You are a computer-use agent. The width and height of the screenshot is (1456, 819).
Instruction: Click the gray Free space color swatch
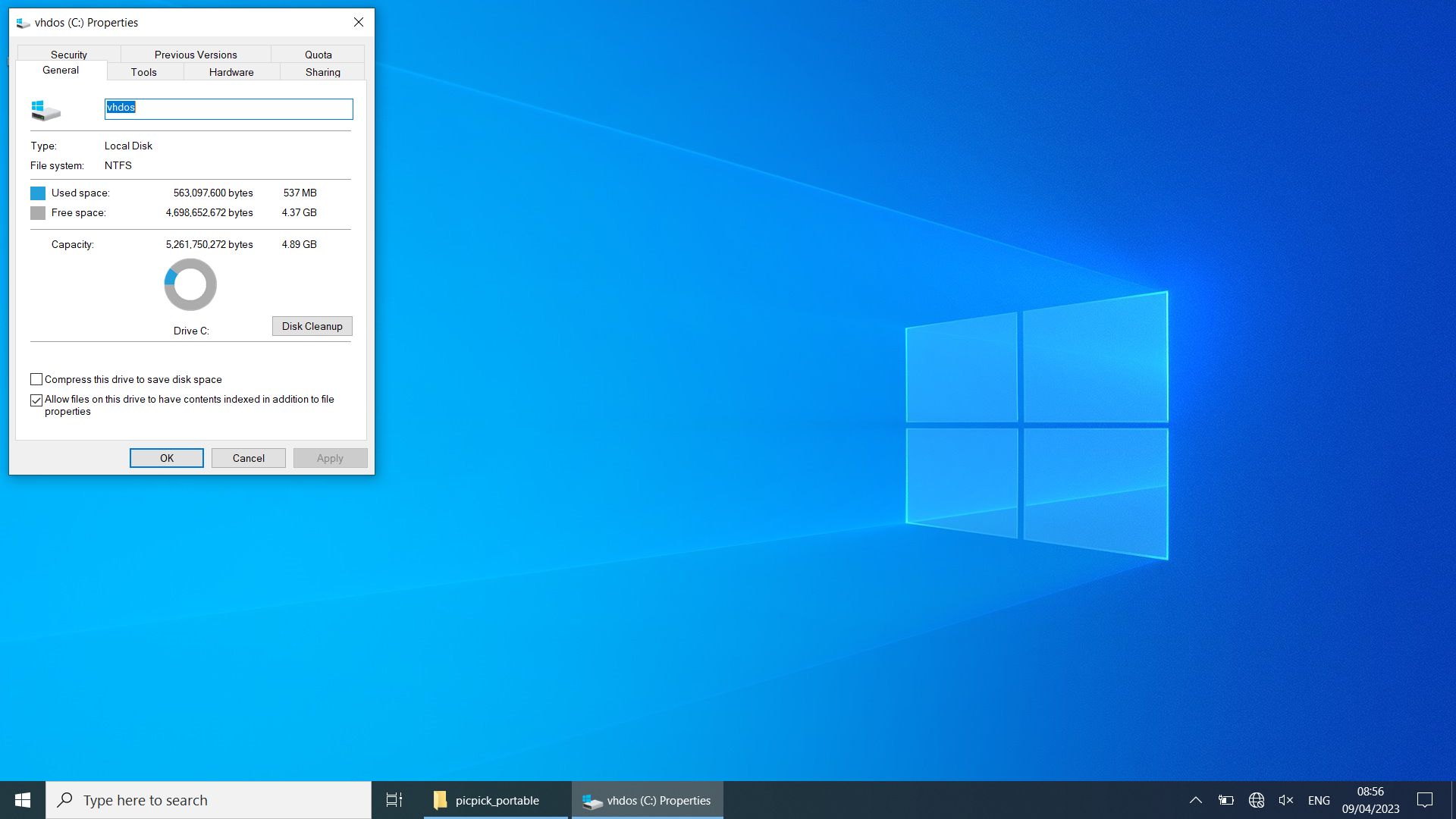click(x=38, y=213)
